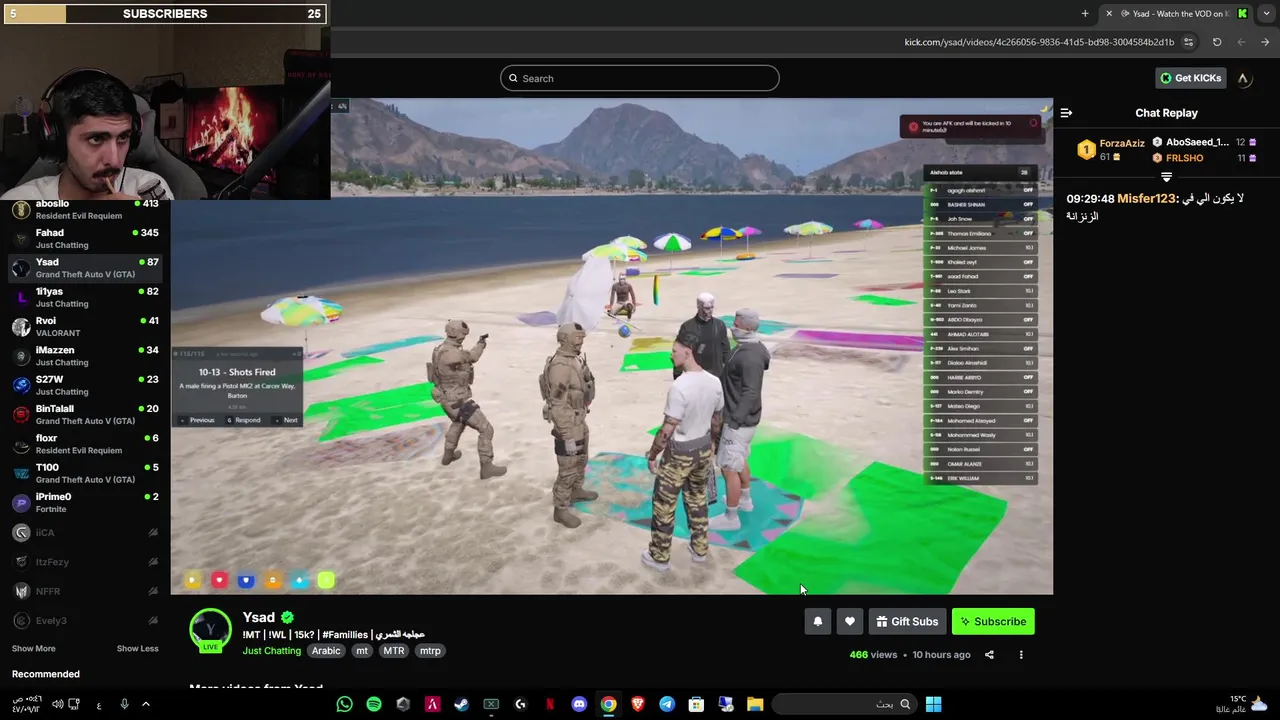The height and width of the screenshot is (720, 1280).
Task: Select the Arabic tag
Action: 326,651
